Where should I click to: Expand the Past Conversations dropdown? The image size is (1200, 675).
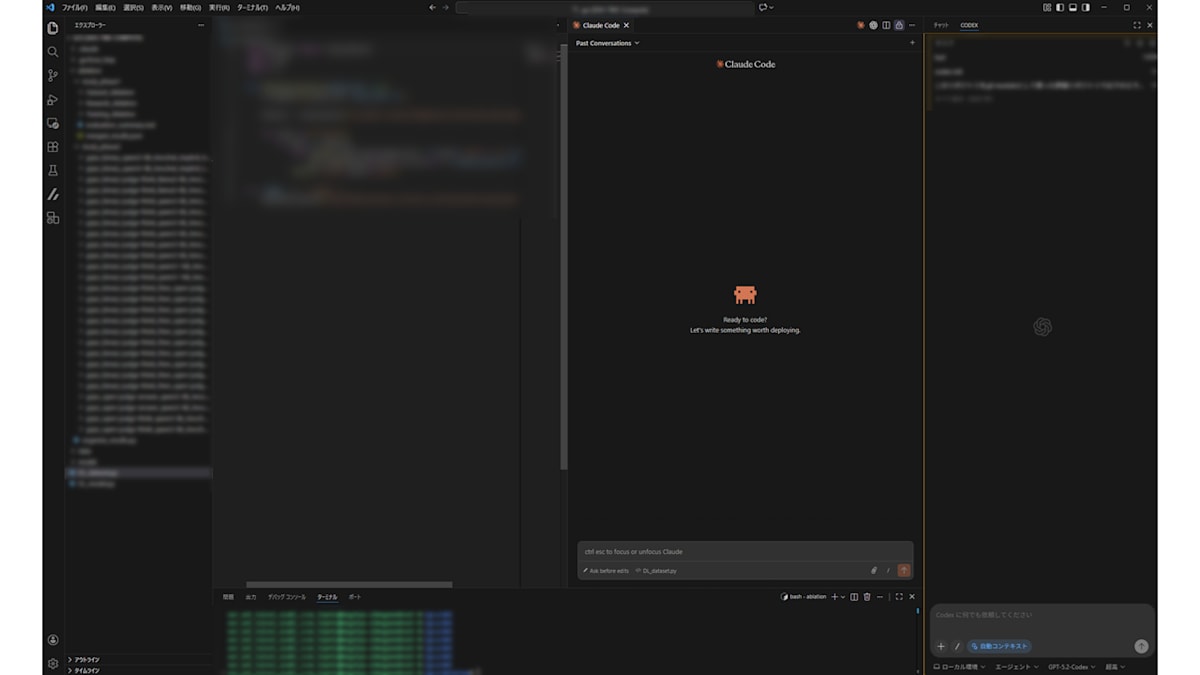coord(608,43)
